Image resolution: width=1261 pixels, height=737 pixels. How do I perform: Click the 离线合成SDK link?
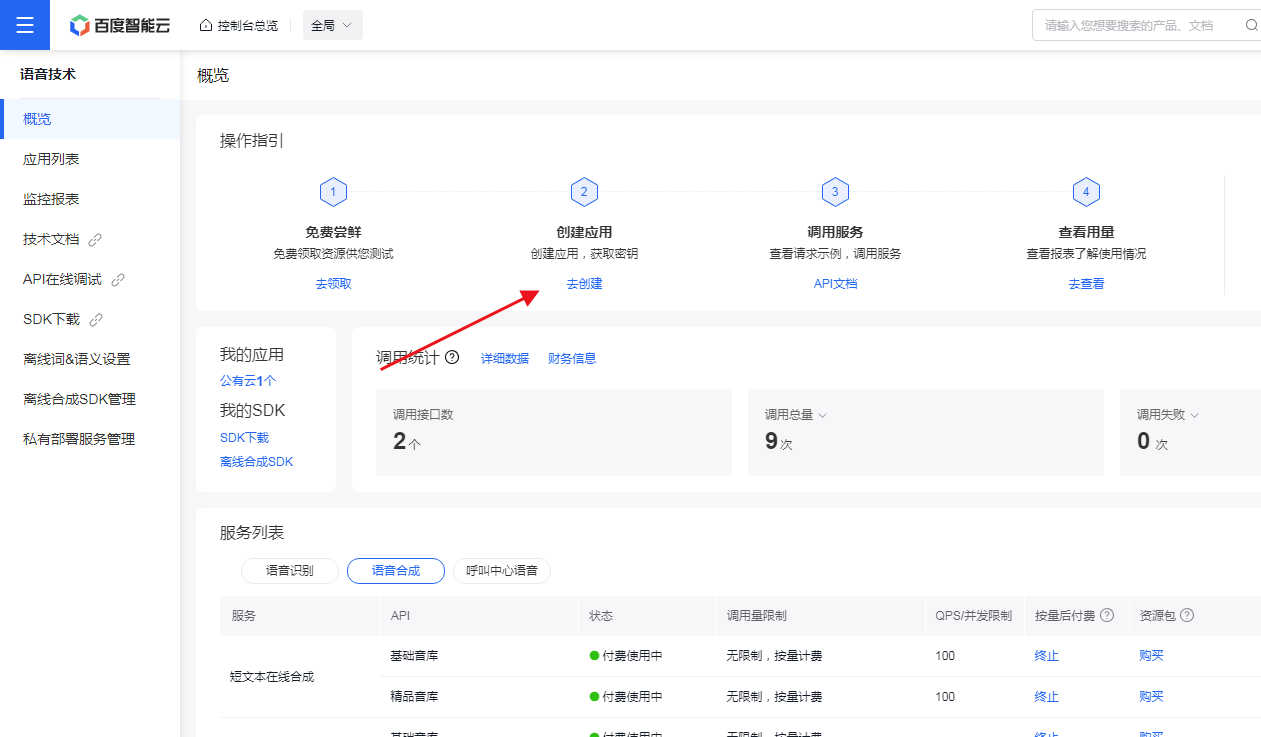pyautogui.click(x=257, y=462)
